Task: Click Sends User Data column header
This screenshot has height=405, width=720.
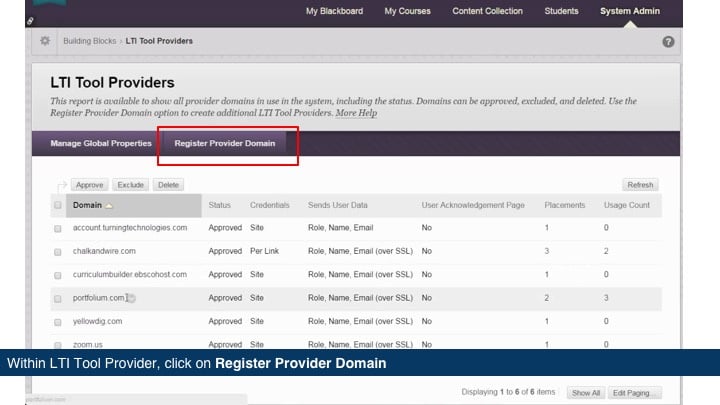Action: coord(338,205)
